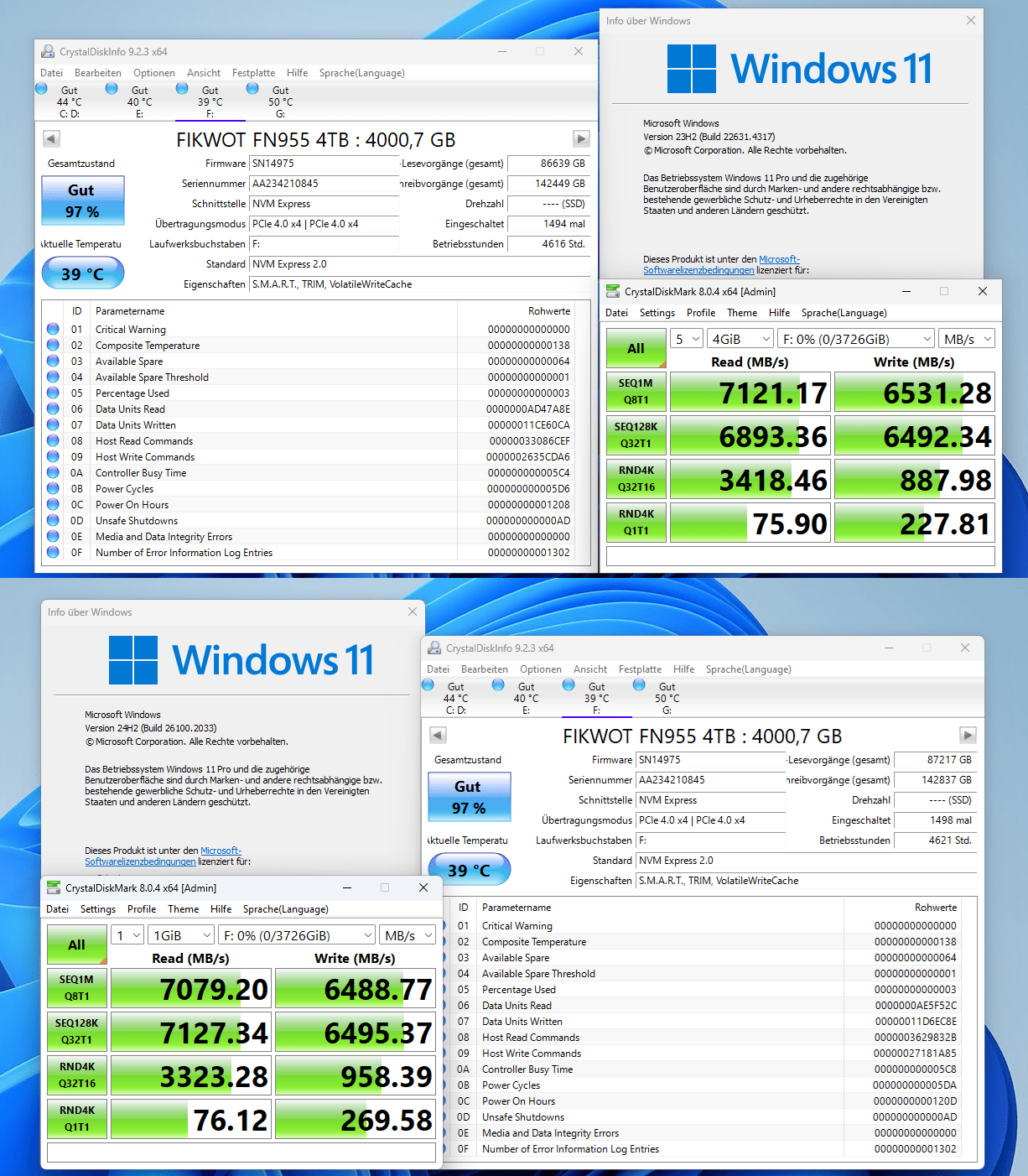Run SEQ128K Q32T1 test in 1GiB CrystalDiskMark
The width and height of the screenshot is (1028, 1176).
pyautogui.click(x=76, y=1032)
